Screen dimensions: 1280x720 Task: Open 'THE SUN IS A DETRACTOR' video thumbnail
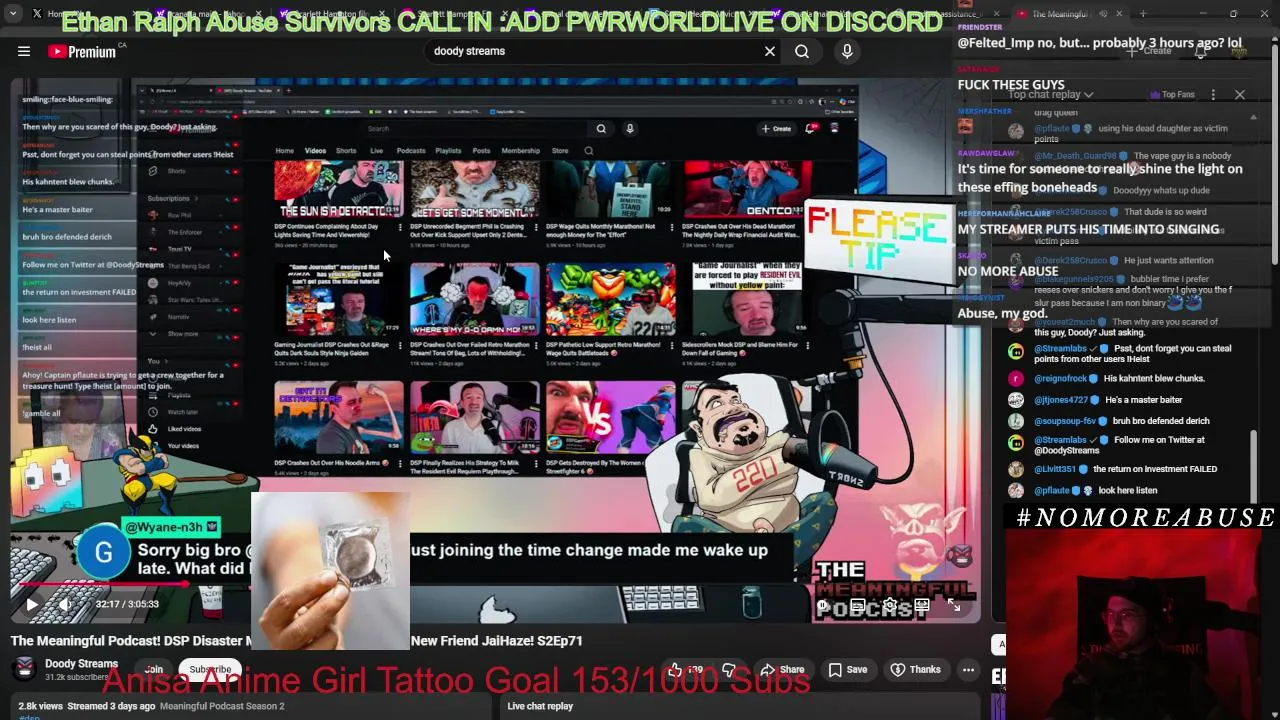click(339, 190)
